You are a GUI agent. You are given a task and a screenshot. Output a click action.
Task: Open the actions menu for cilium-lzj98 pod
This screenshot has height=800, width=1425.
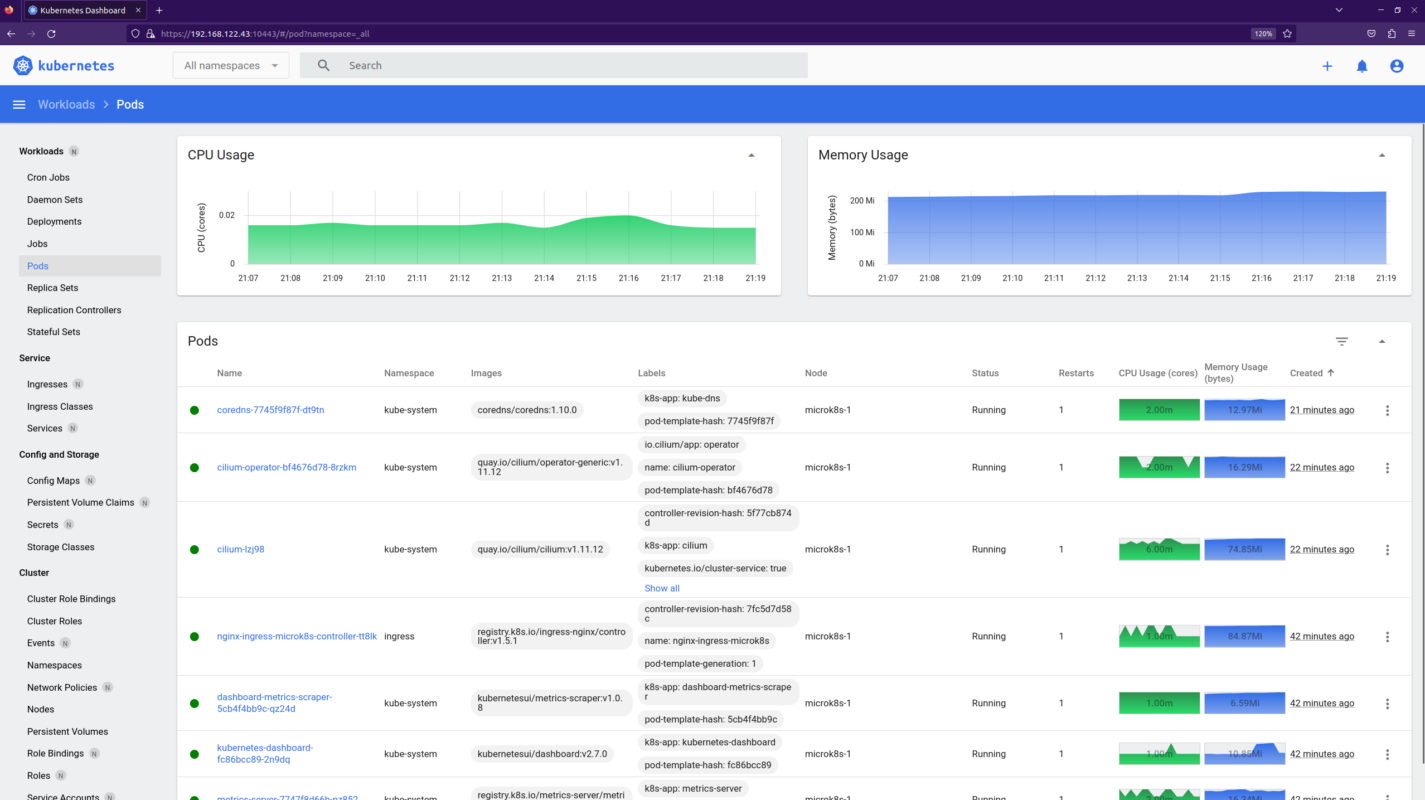pos(1387,549)
